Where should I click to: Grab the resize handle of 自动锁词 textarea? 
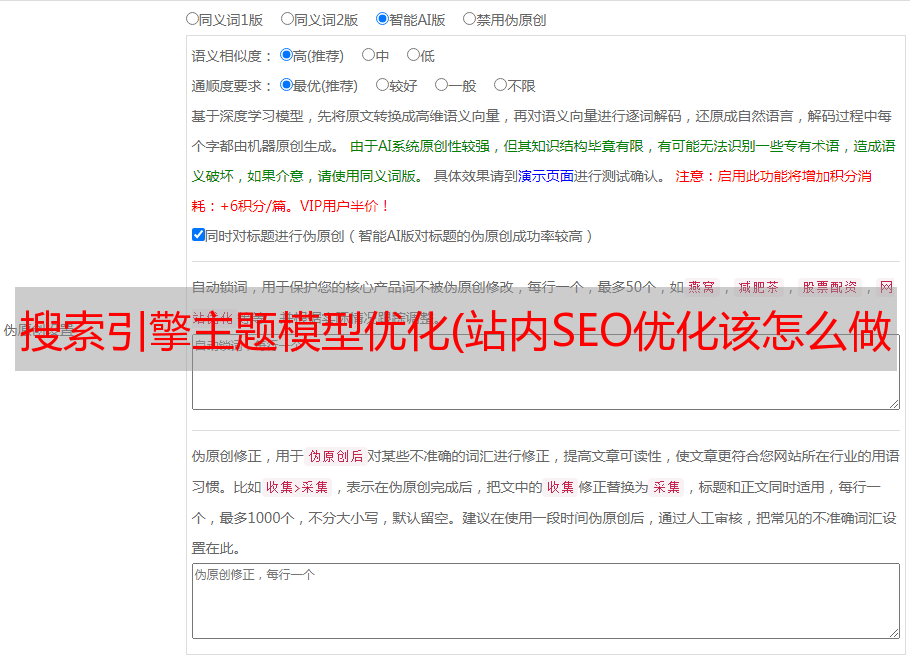coord(893,403)
